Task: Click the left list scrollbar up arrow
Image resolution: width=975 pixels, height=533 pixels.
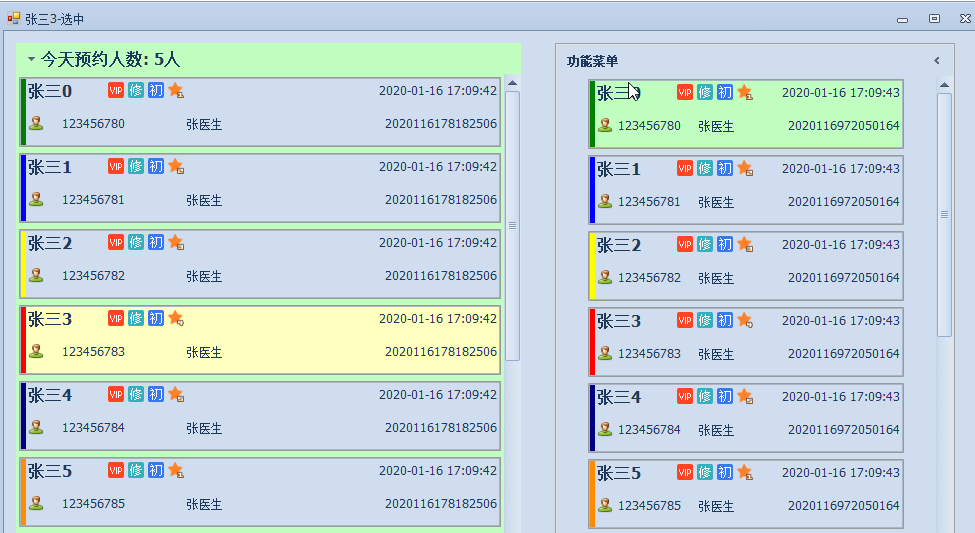Action: coord(512,83)
